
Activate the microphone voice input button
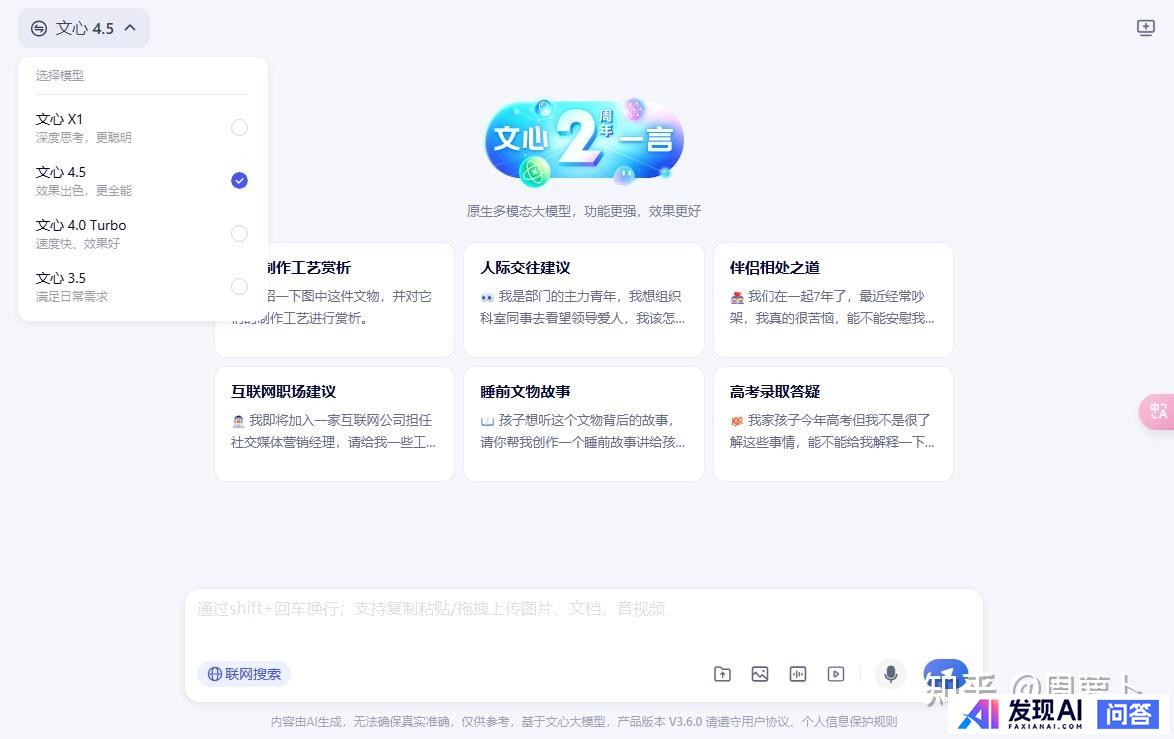click(891, 674)
